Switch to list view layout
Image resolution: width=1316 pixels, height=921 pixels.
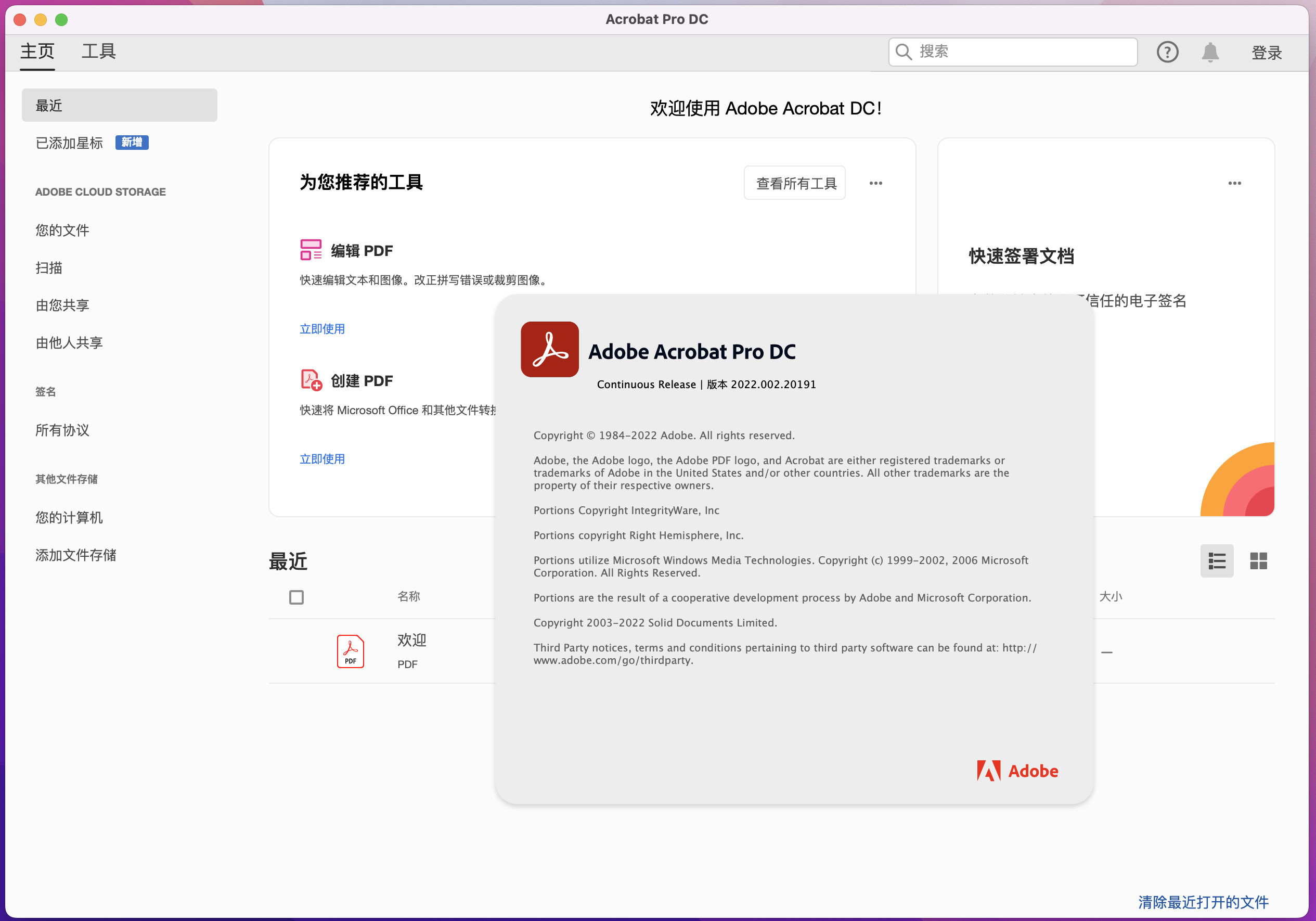click(1216, 560)
